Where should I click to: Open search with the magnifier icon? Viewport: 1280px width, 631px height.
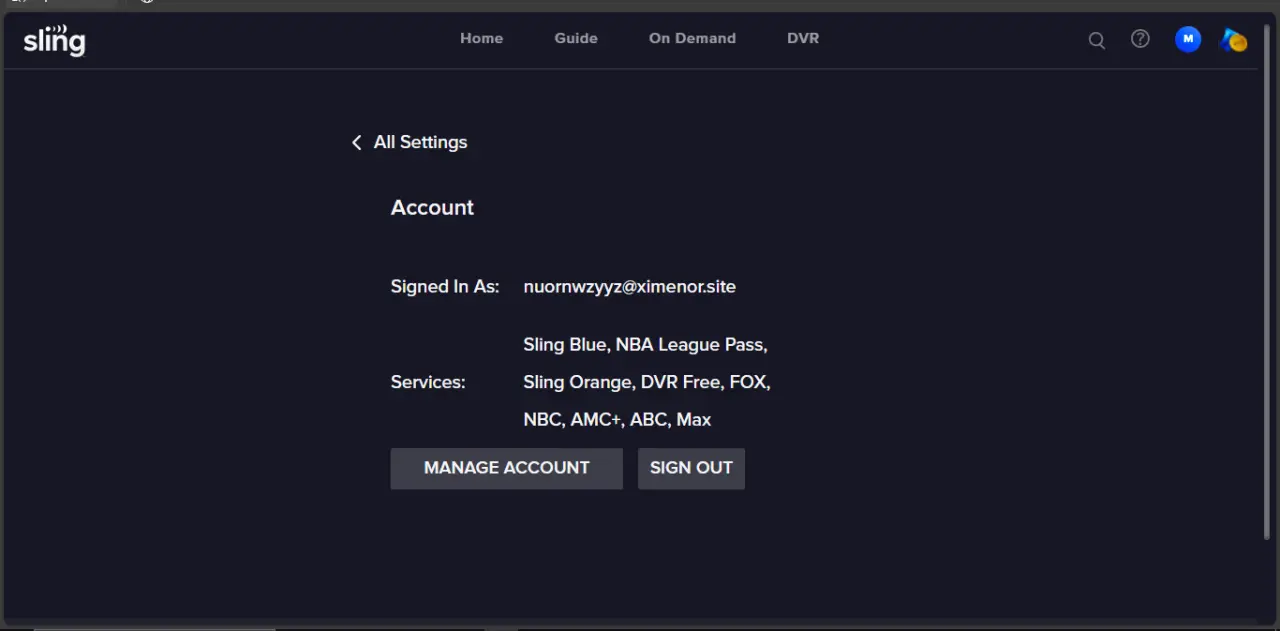pos(1097,40)
